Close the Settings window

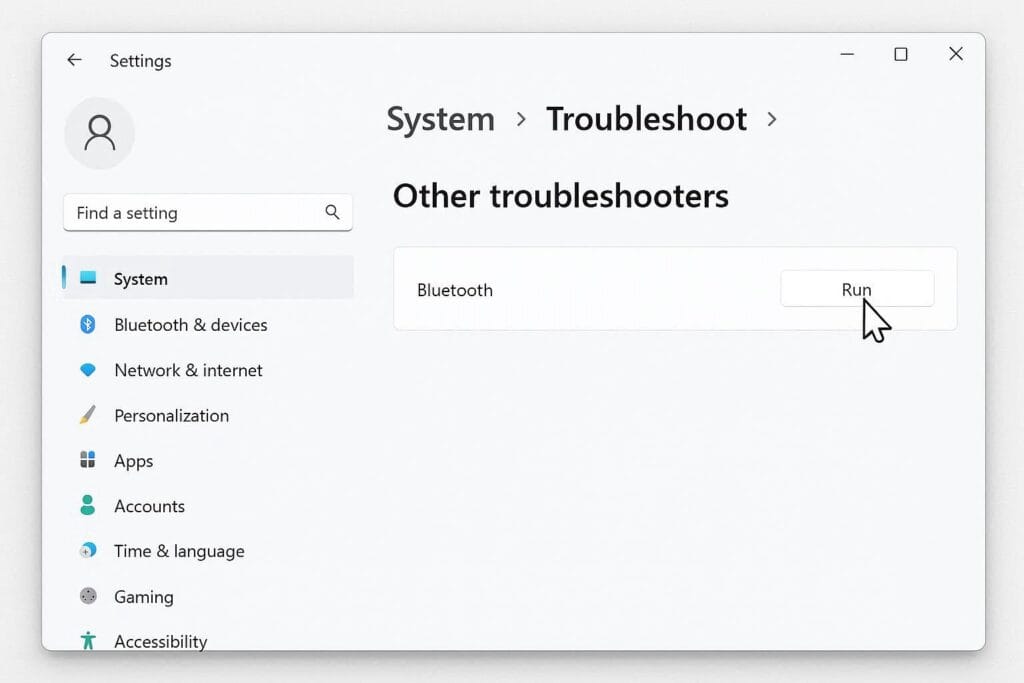[956, 54]
